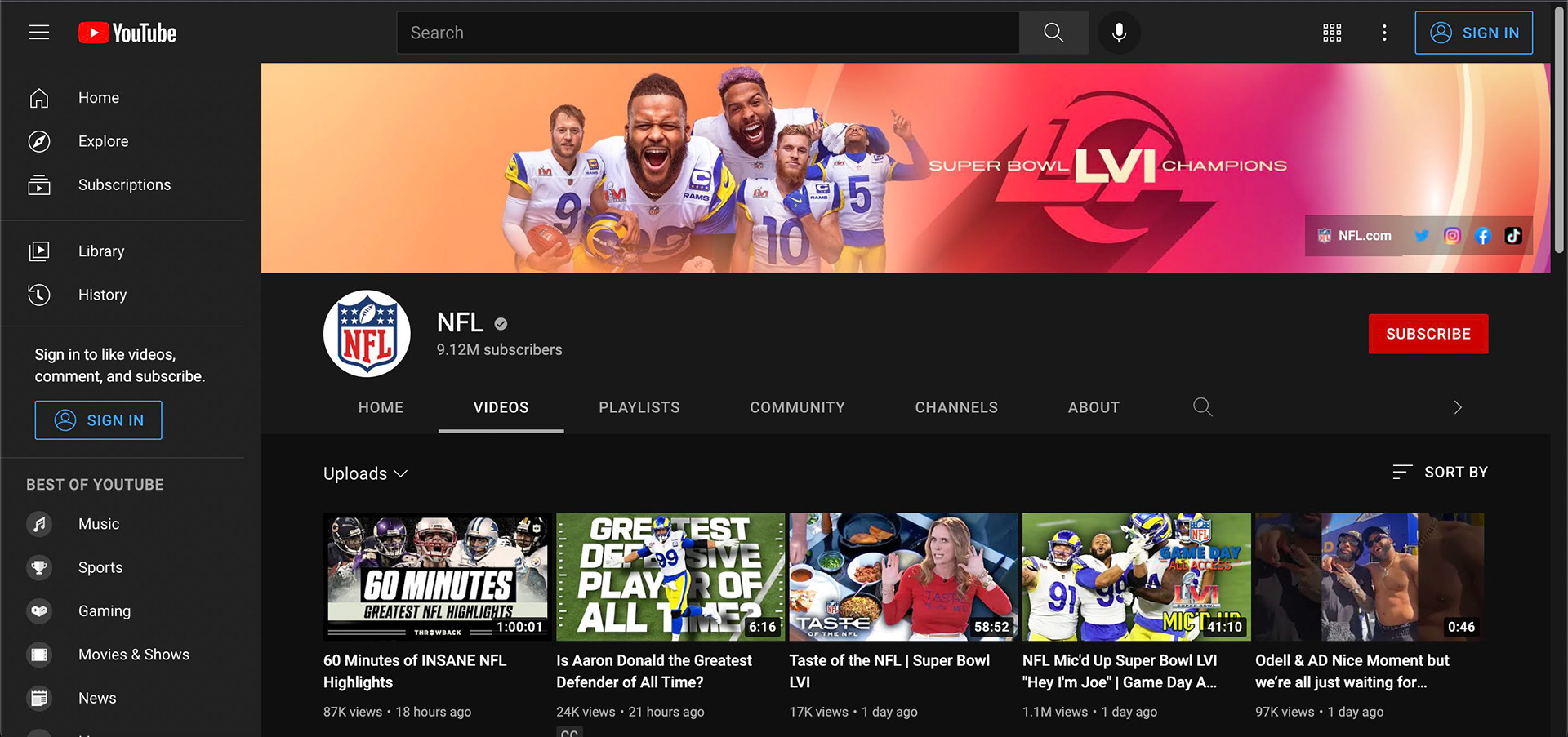Open the hamburger guide menu

coord(39,33)
